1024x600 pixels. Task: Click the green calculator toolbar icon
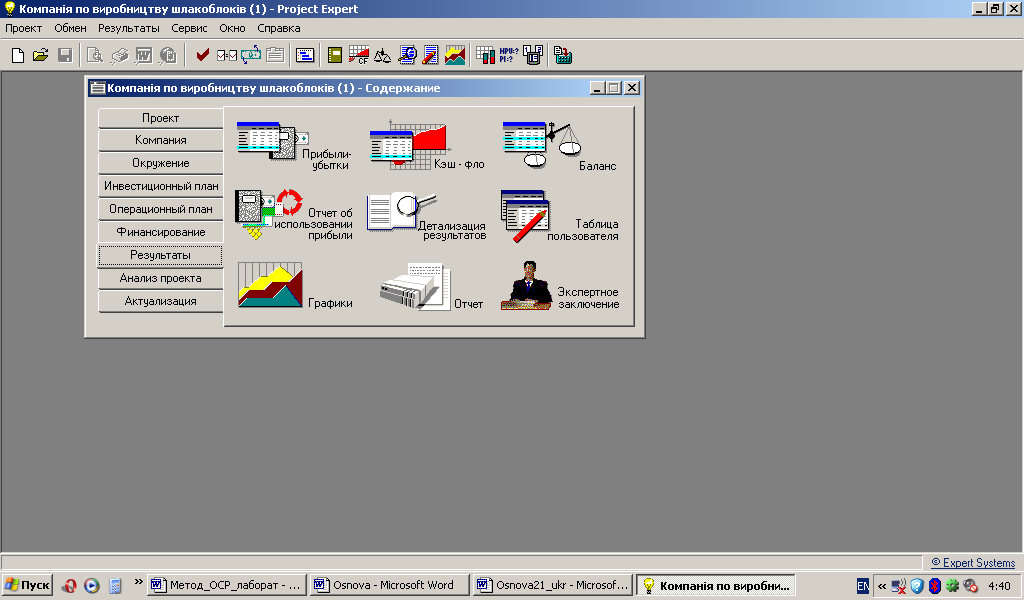(563, 55)
